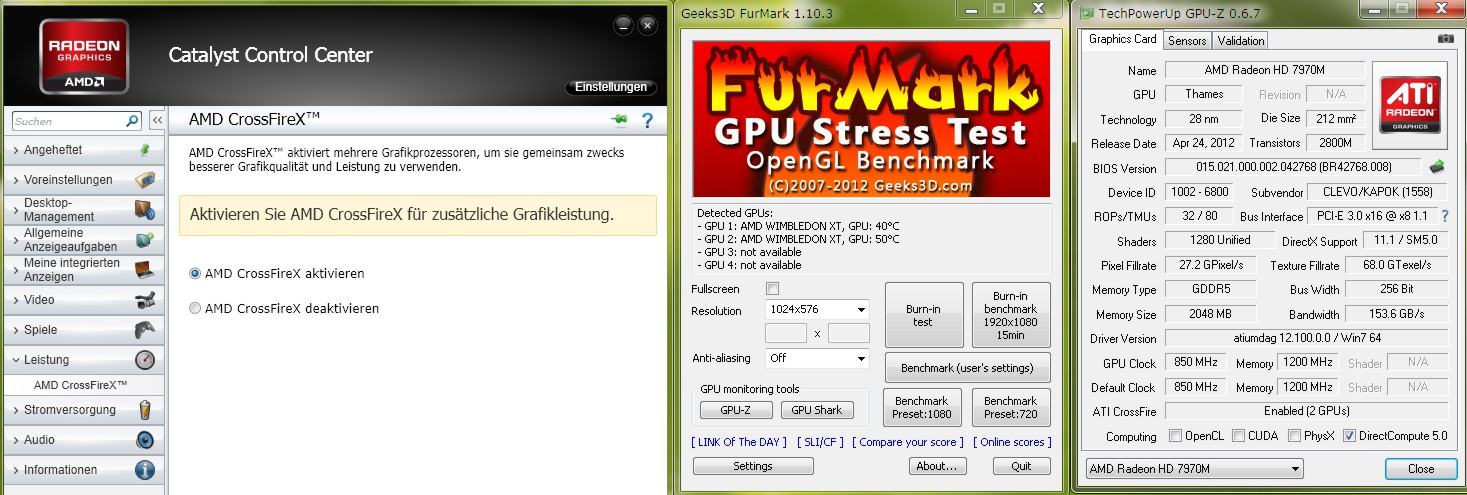Click the Leistung gauge icon
Screen dimensions: 1467x495
145,360
